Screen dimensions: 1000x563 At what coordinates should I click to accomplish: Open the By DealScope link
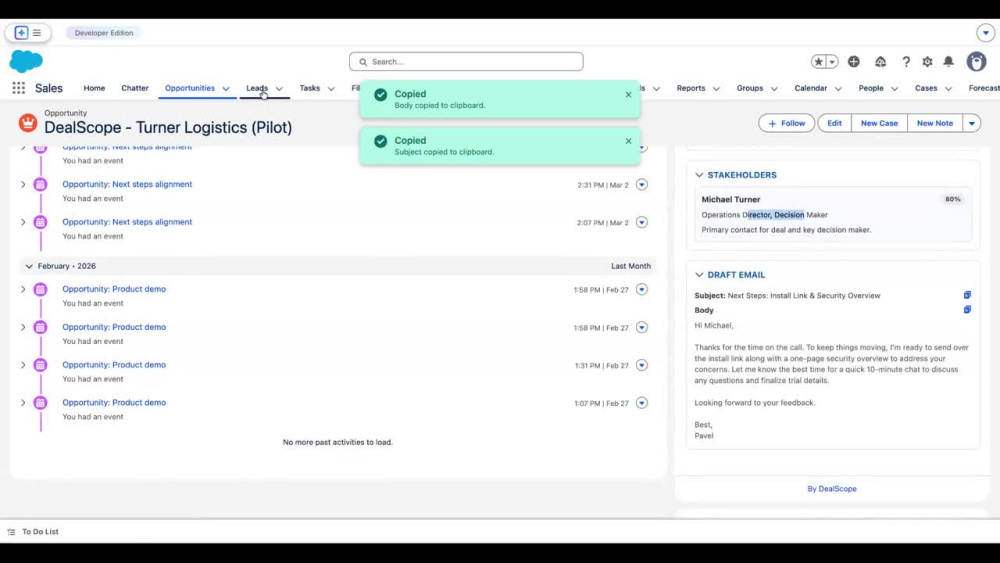click(x=832, y=488)
